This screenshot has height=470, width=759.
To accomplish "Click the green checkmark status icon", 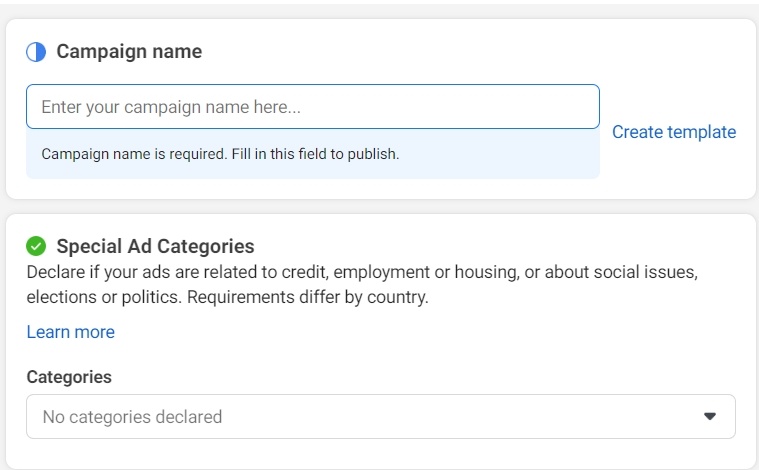I will (x=36, y=246).
